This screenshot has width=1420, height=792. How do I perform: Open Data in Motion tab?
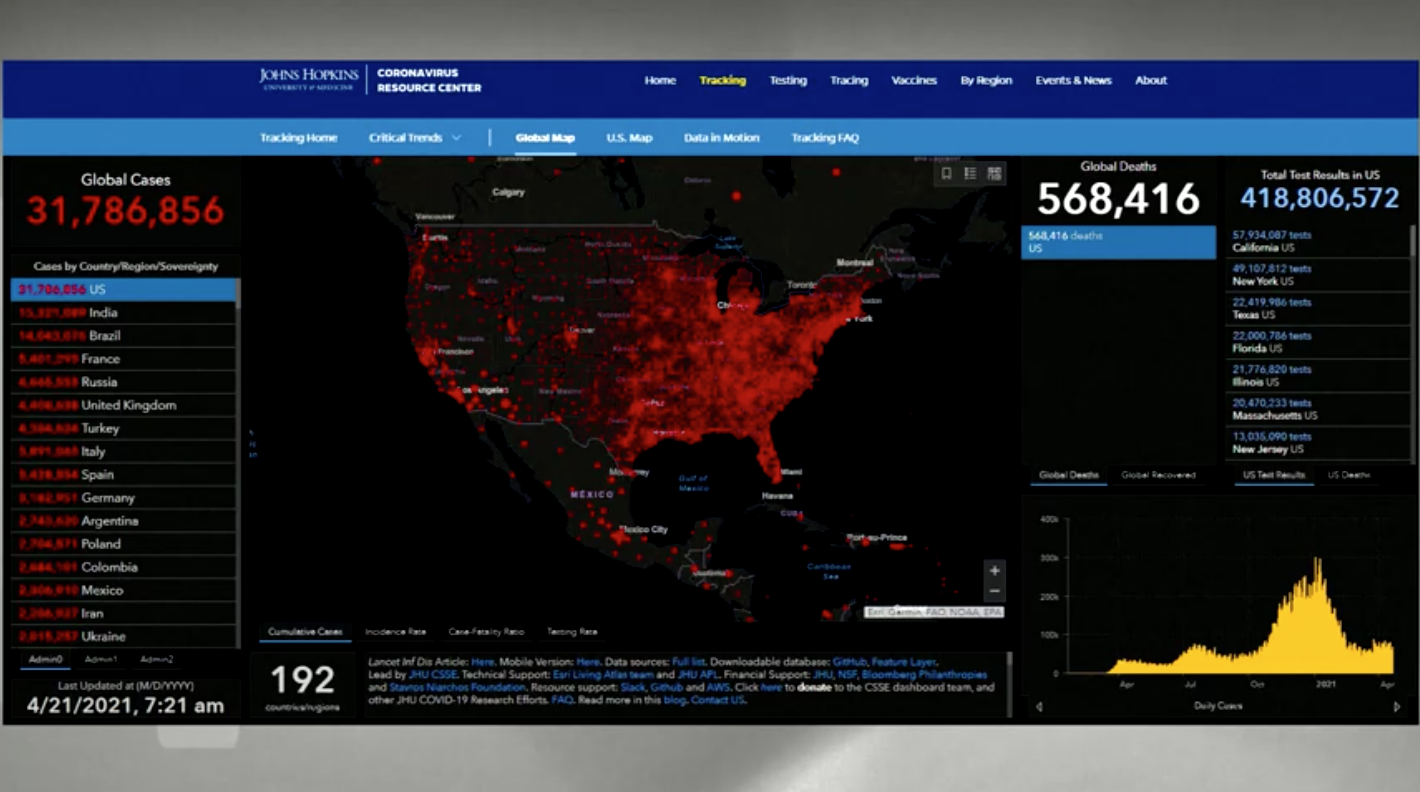[x=721, y=138]
